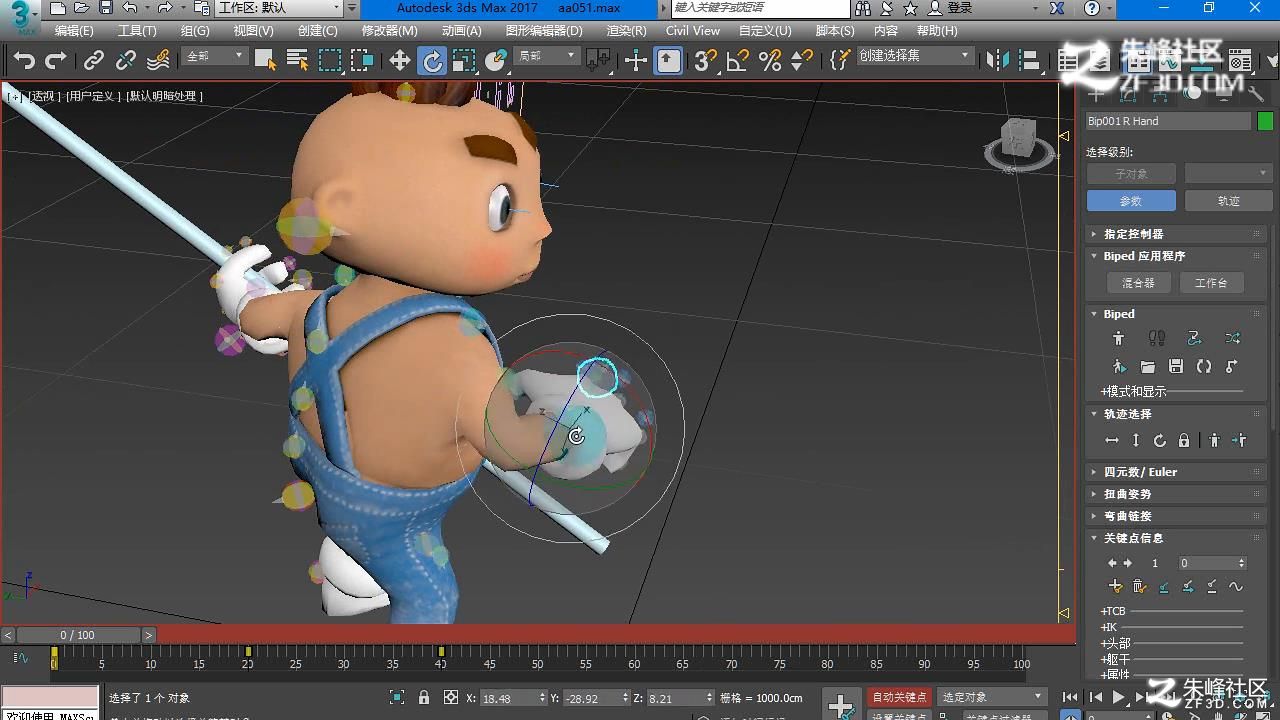Open the 工具(T) menu
The image size is (1280, 720).
pyautogui.click(x=137, y=31)
